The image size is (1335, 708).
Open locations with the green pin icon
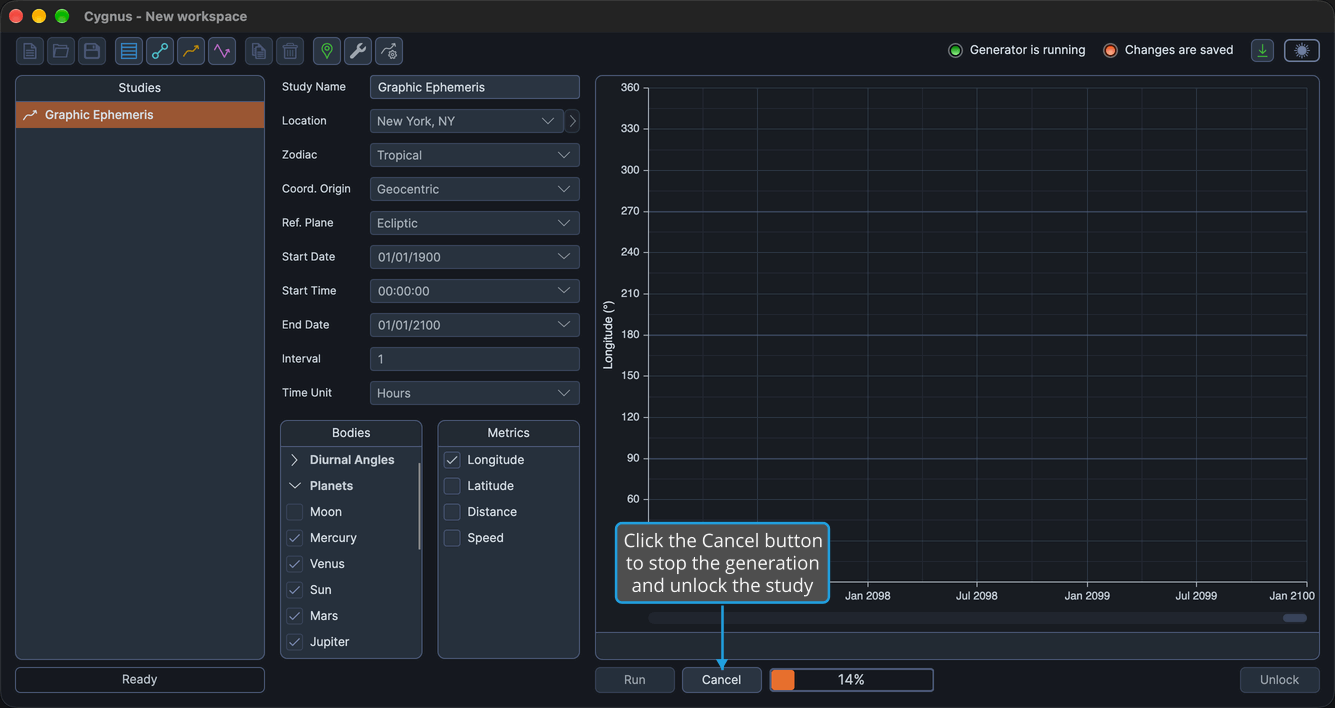pos(327,51)
